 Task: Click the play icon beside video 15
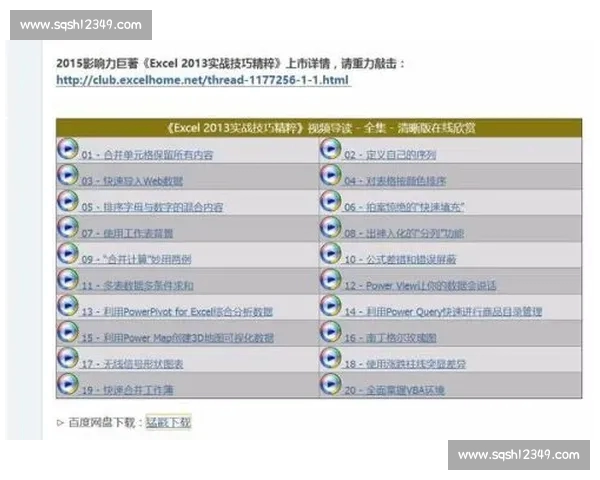pyautogui.click(x=68, y=331)
